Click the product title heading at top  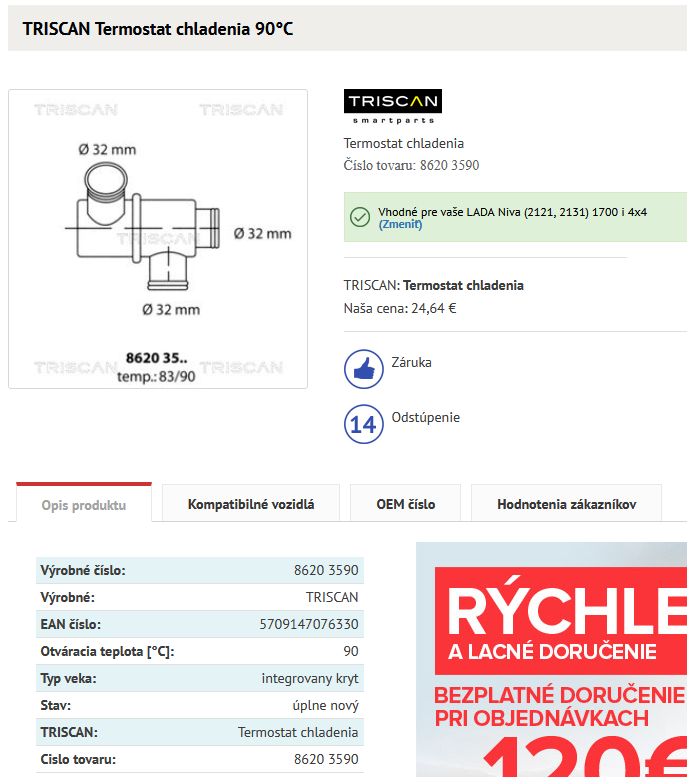click(158, 29)
